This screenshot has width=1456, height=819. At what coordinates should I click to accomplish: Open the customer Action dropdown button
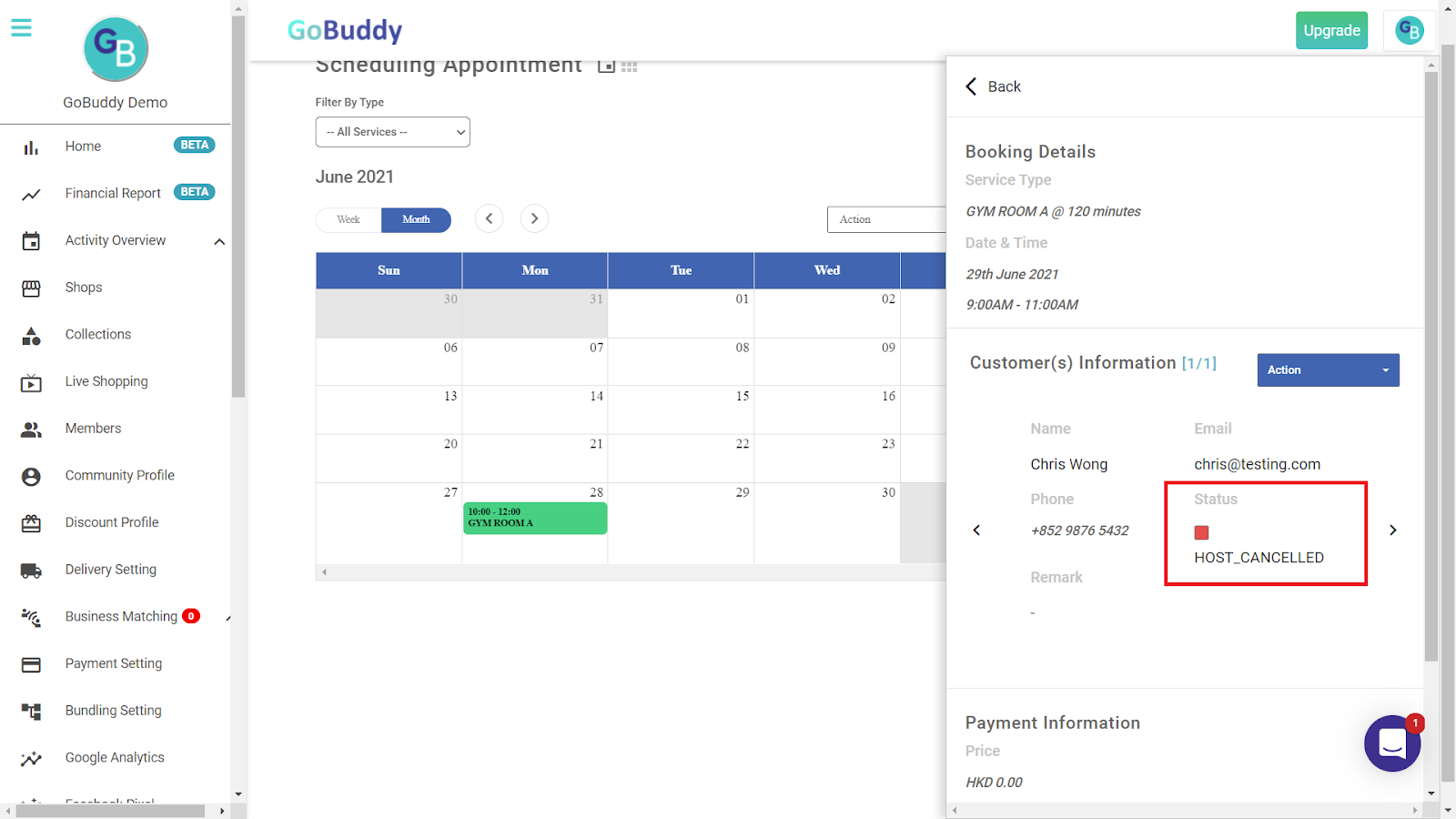coord(1328,370)
